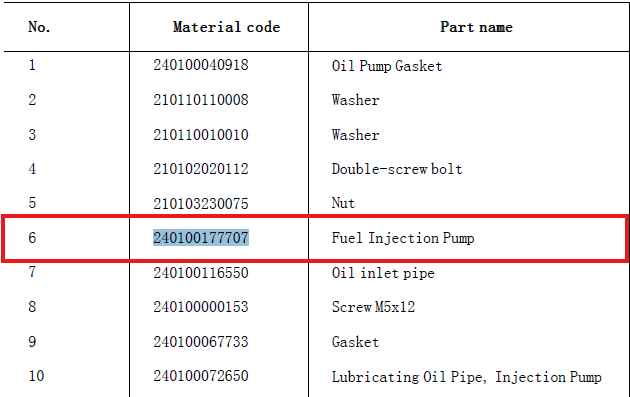Select material code 210110010010
The height and width of the screenshot is (397, 630).
click(x=201, y=135)
